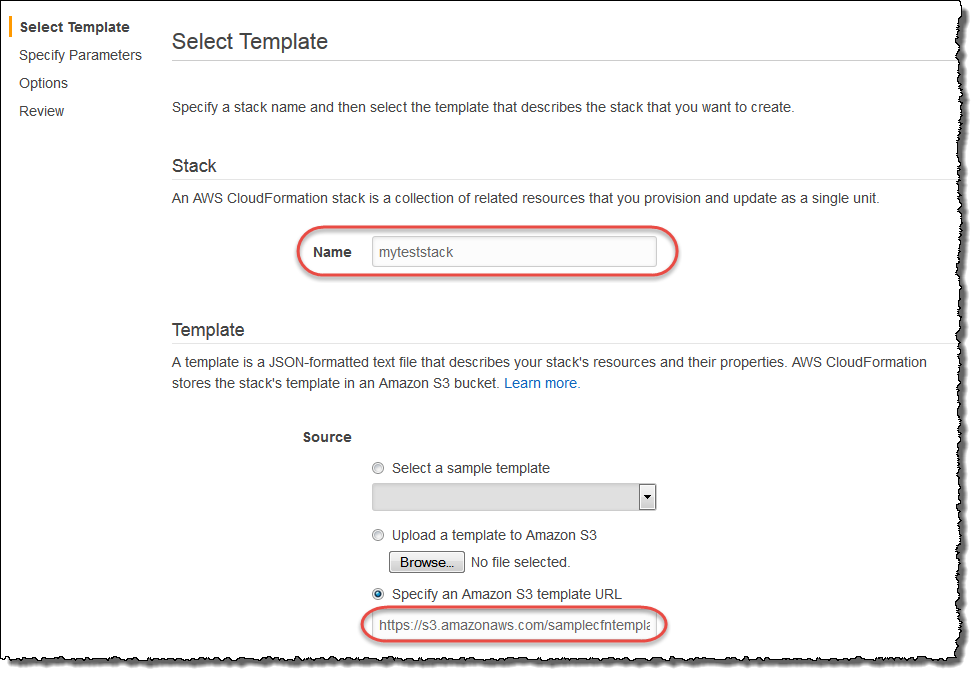Click the empty sample template combo box
Image resolution: width=978 pixels, height=679 pixels.
(x=510, y=496)
